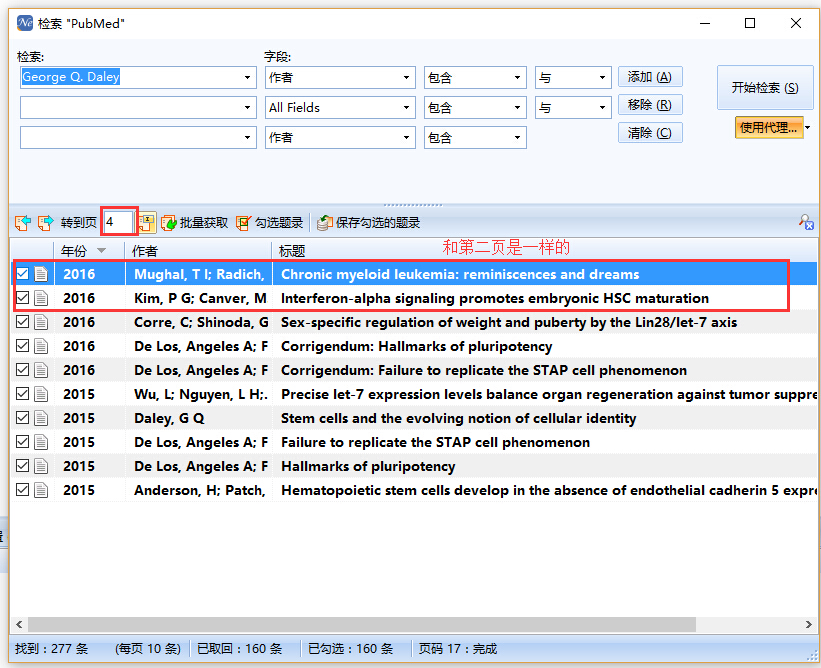Viewport: 821px width, 668px height.
Task: Open document icon of Corrigendum: Failure to replicate row
Action: [x=41, y=370]
